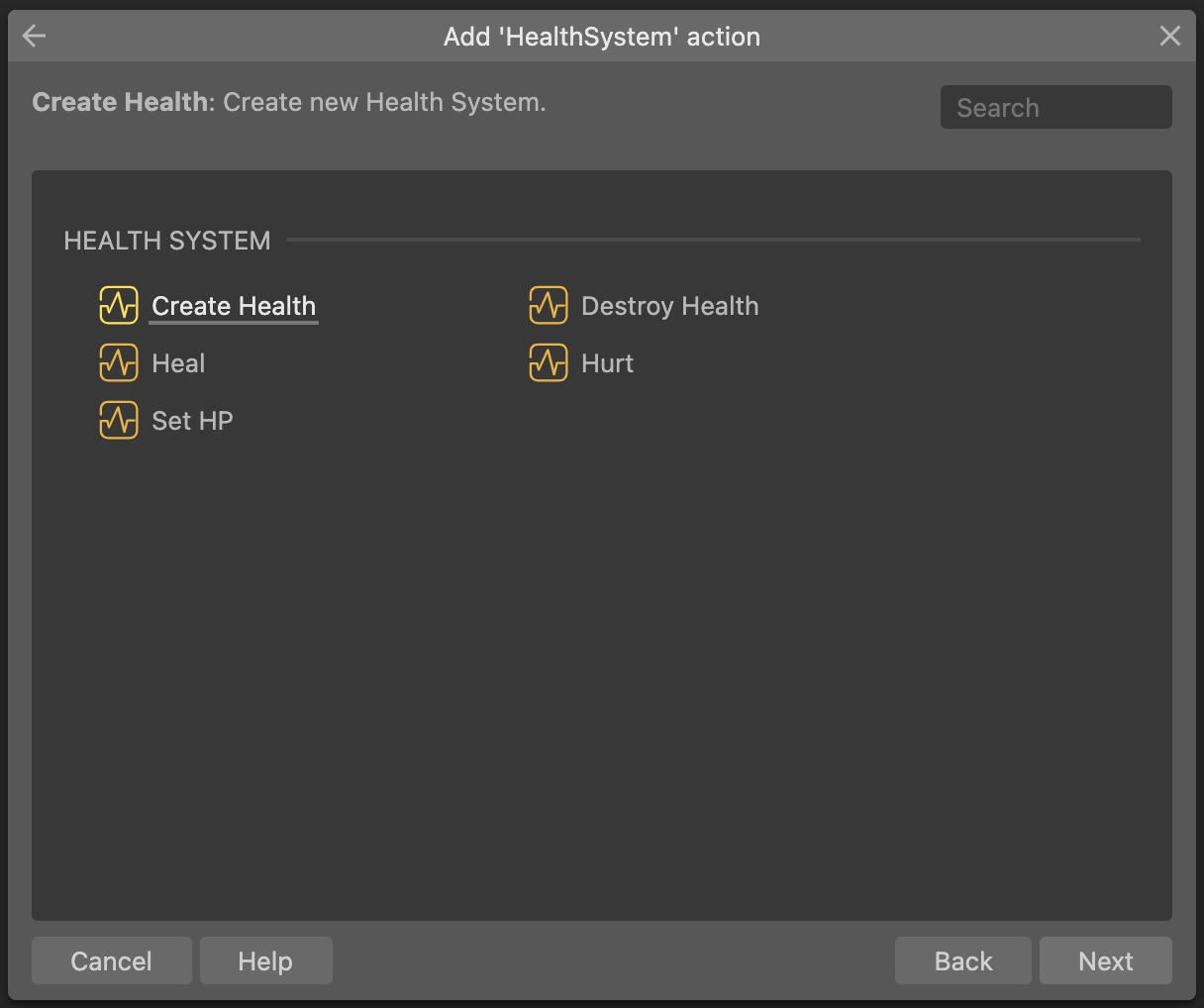Click the HEALTH SYSTEM category header
The image size is (1204, 1008).
167,241
